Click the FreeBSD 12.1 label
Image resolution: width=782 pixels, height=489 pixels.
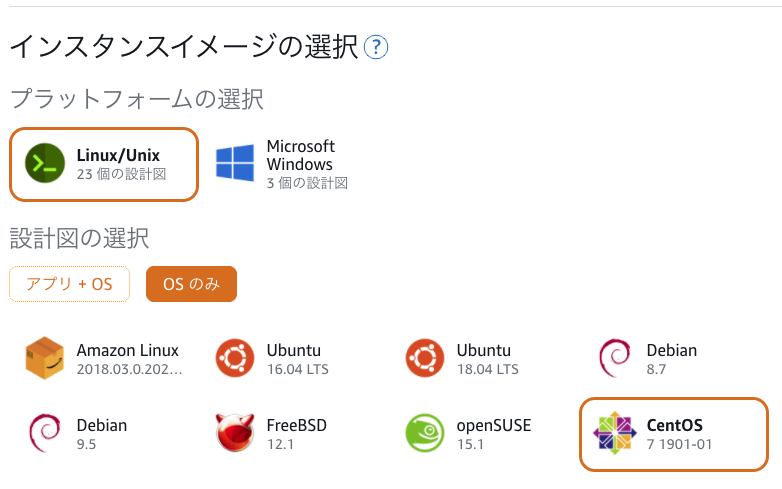tap(297, 434)
